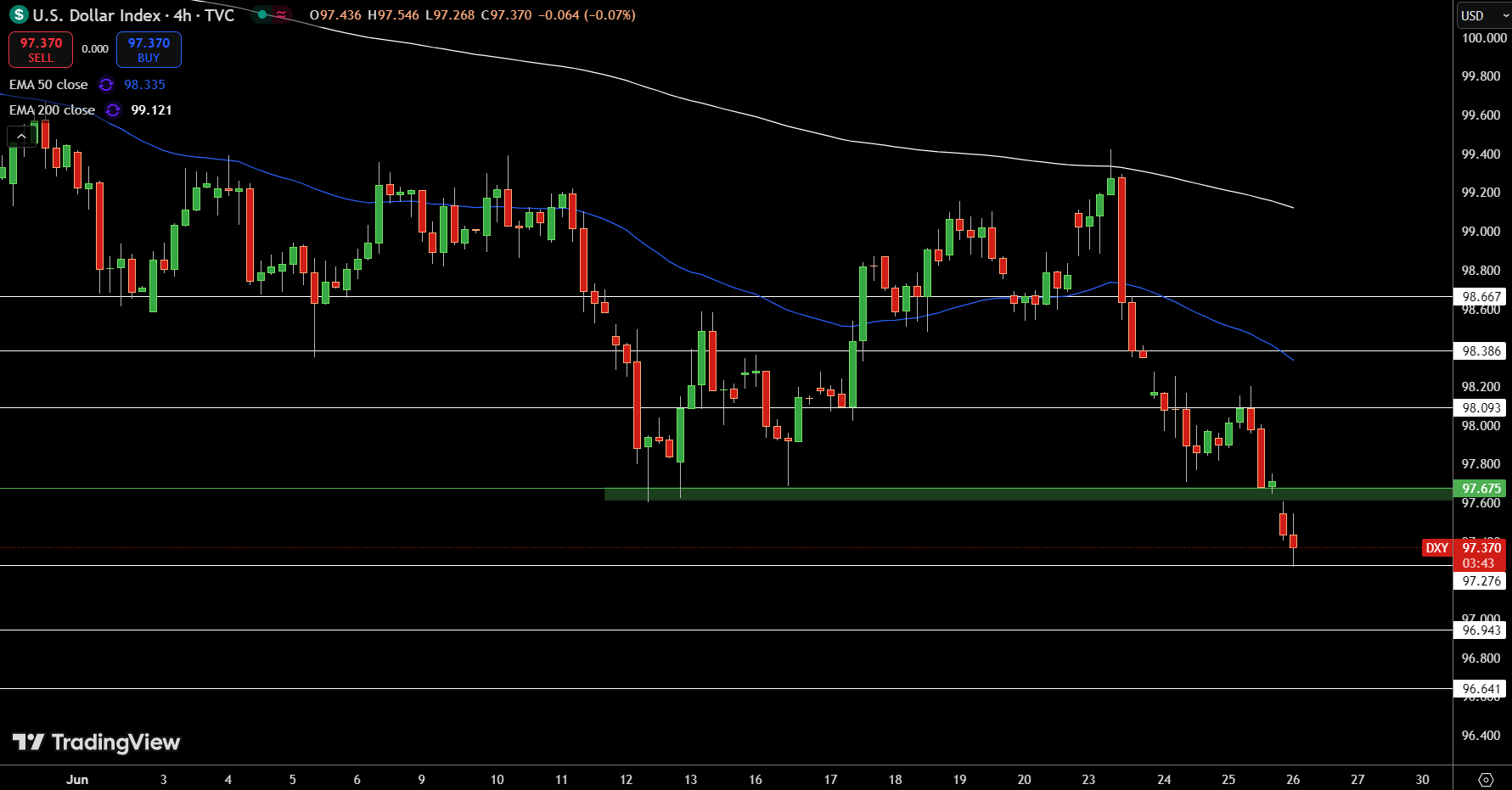
Task: Select the EMA 50 close indicator label
Action: pyautogui.click(x=48, y=85)
